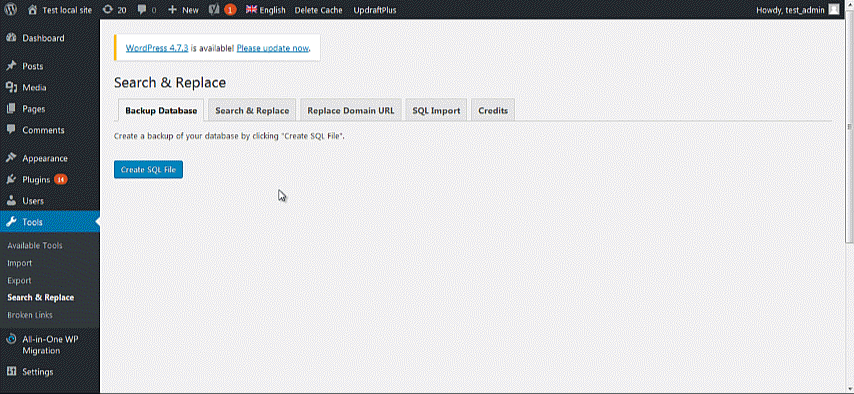The image size is (854, 394).
Task: Click the All-in-One WP Migration icon
Action: point(10,339)
